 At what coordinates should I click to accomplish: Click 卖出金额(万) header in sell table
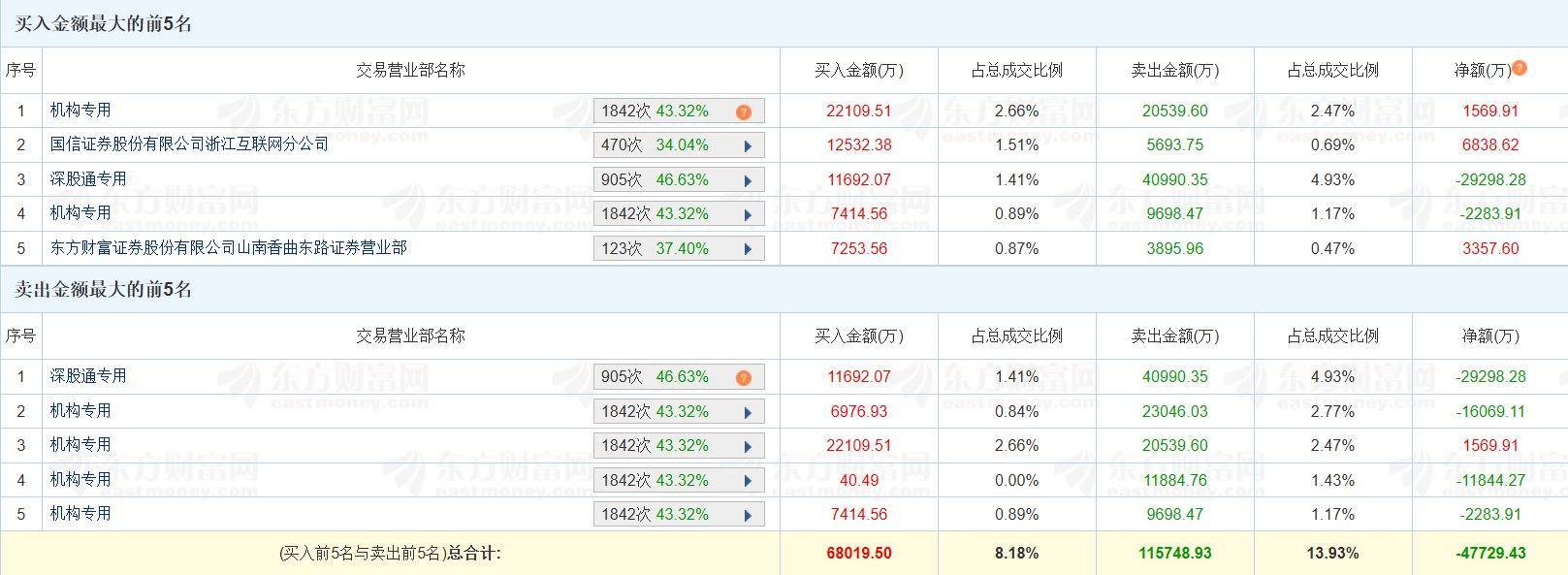[1174, 335]
